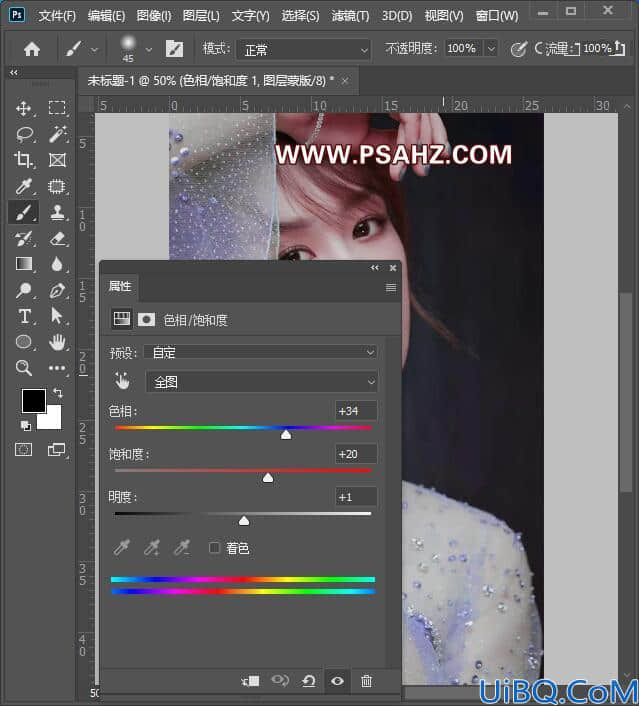
Task: Open the 图层(L) menu
Action: [x=201, y=16]
